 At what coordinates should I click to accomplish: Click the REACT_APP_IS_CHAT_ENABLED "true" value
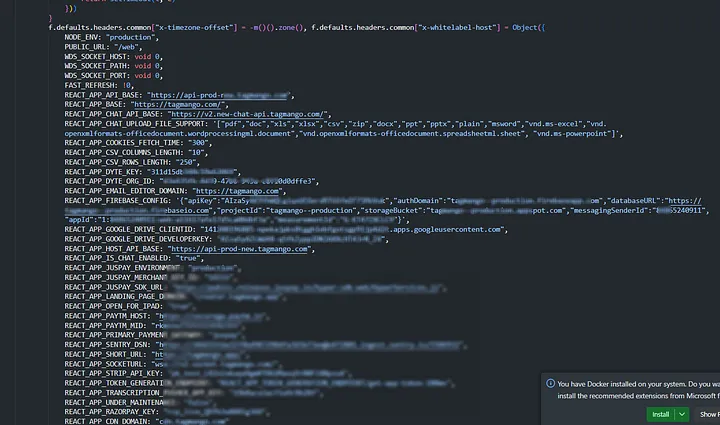(x=188, y=258)
